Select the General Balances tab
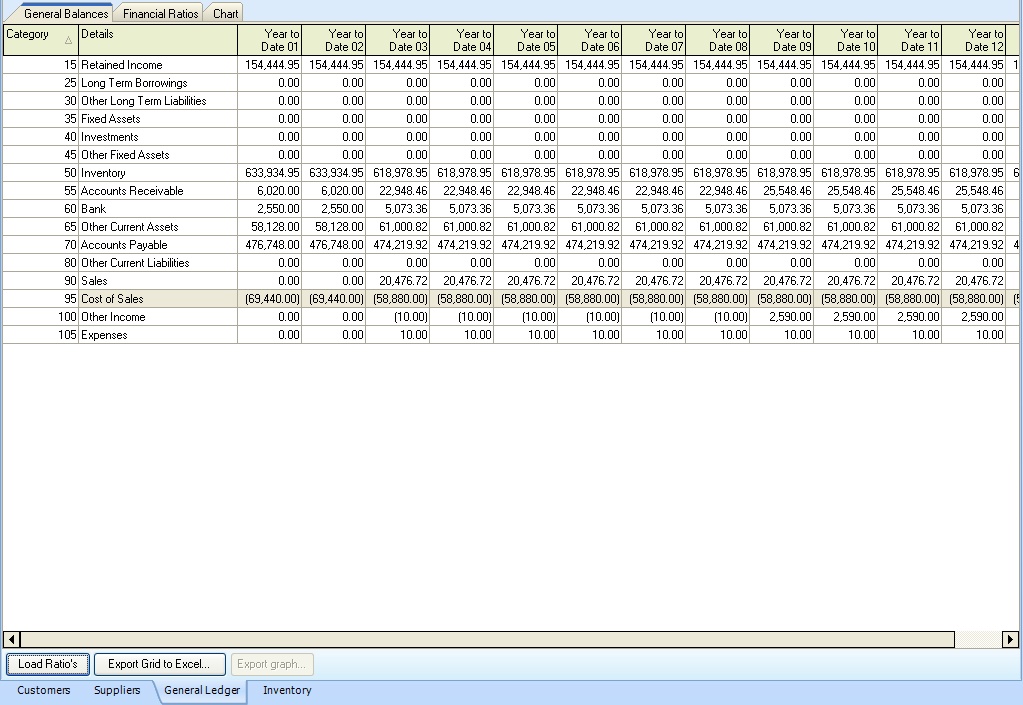1023x705 pixels. [65, 14]
